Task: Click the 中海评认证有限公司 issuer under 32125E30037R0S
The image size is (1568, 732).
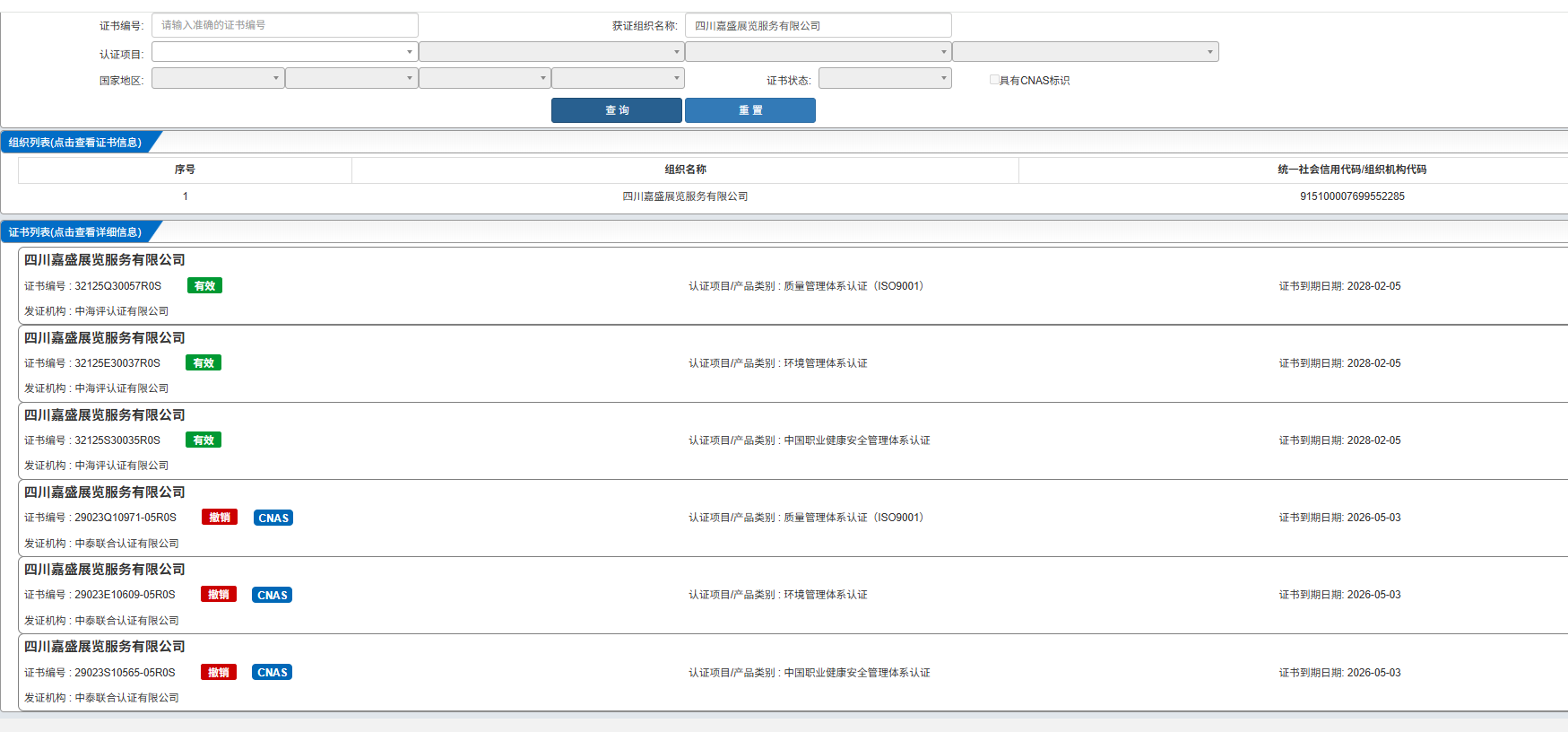Action: pos(122,388)
